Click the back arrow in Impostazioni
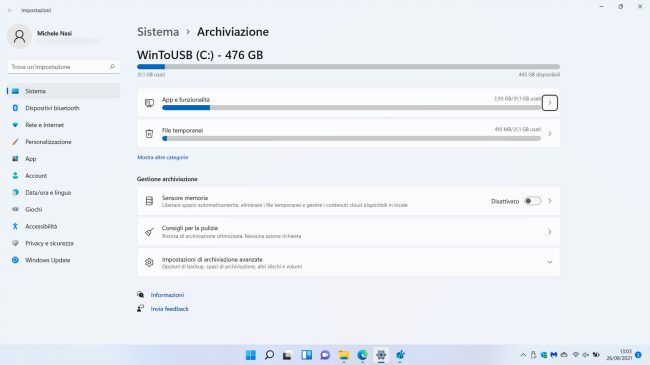650x365 pixels. (10, 10)
